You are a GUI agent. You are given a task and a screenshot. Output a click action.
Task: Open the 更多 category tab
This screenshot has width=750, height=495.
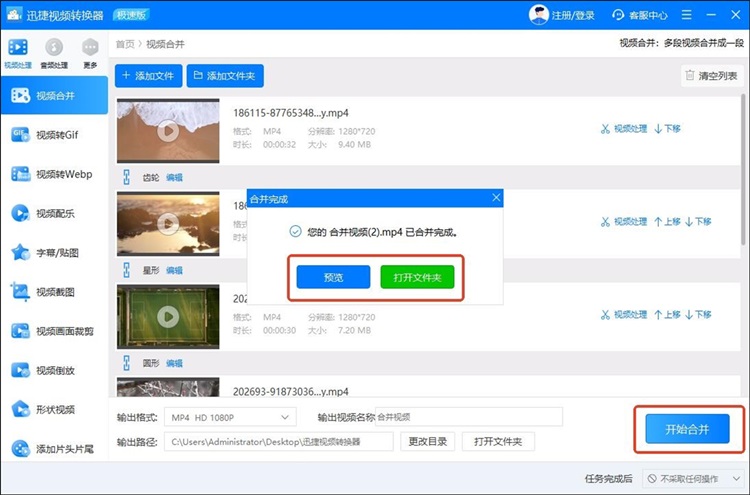click(x=90, y=54)
